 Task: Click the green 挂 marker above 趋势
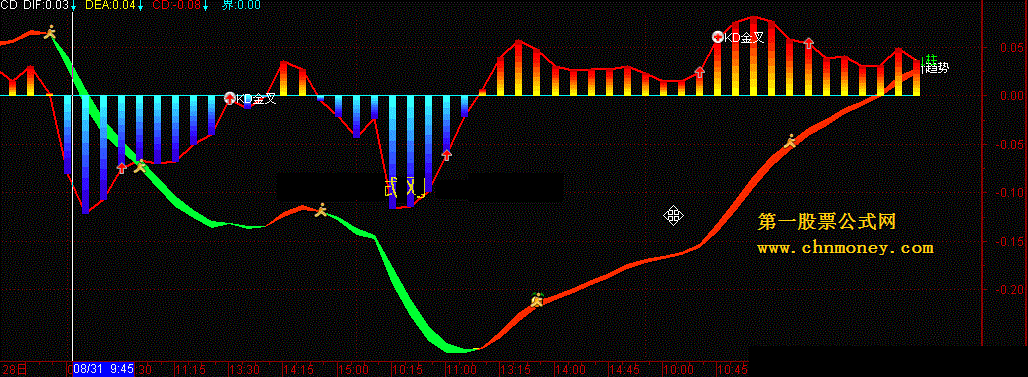click(931, 59)
